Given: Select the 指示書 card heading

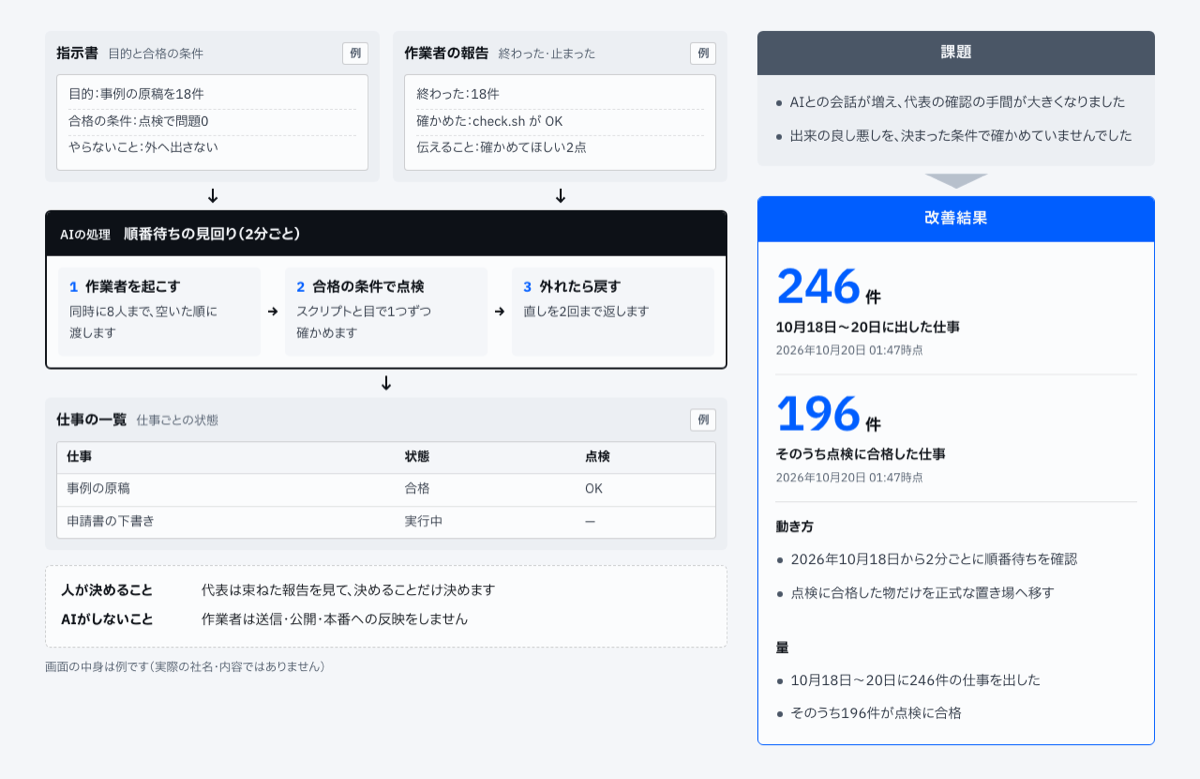Looking at the screenshot, I should (x=78, y=53).
